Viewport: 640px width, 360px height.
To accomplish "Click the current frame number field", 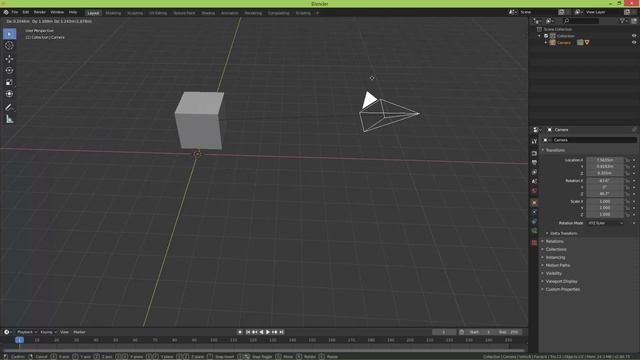I will coord(444,332).
